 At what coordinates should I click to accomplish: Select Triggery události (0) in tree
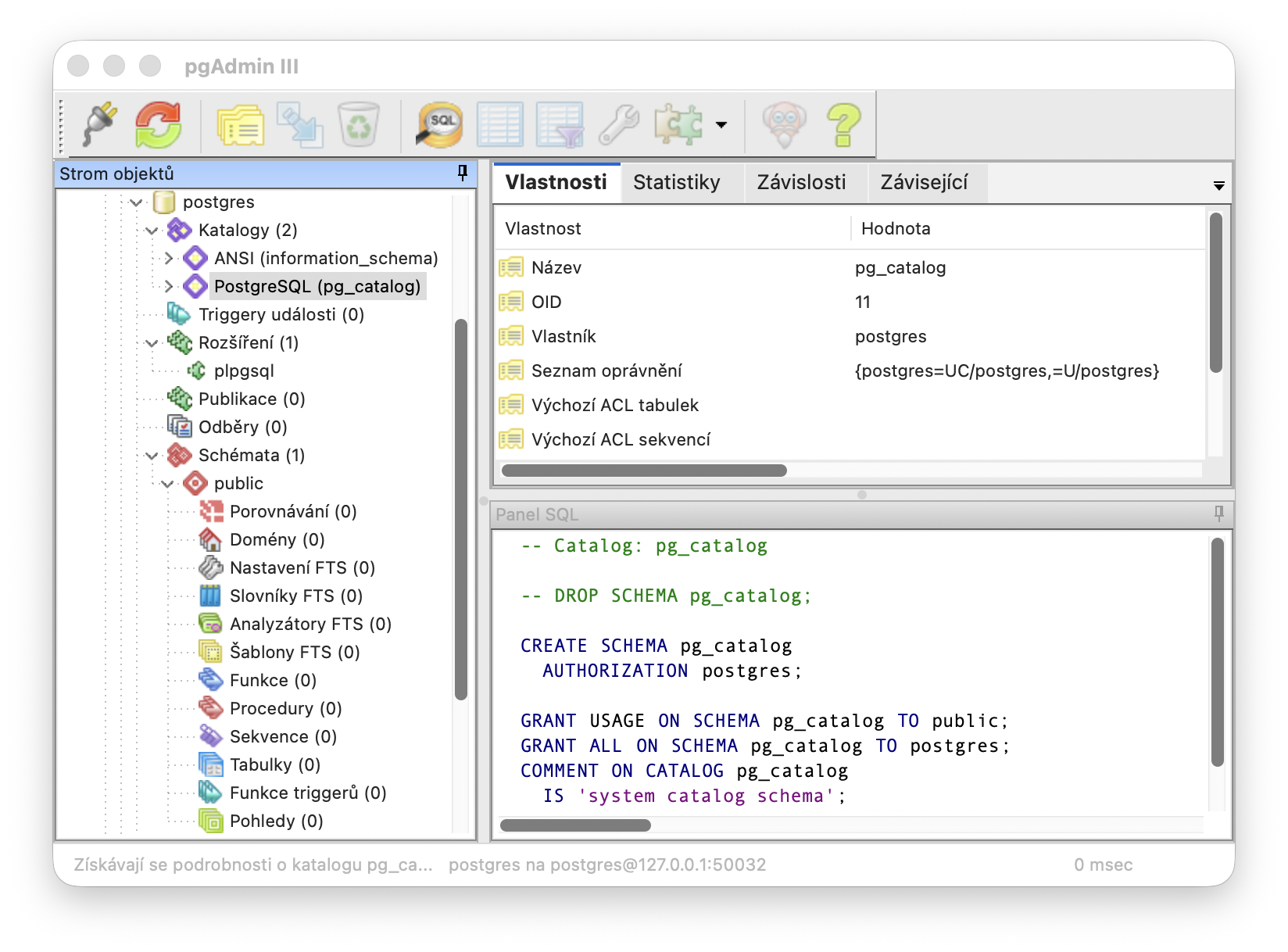(281, 314)
